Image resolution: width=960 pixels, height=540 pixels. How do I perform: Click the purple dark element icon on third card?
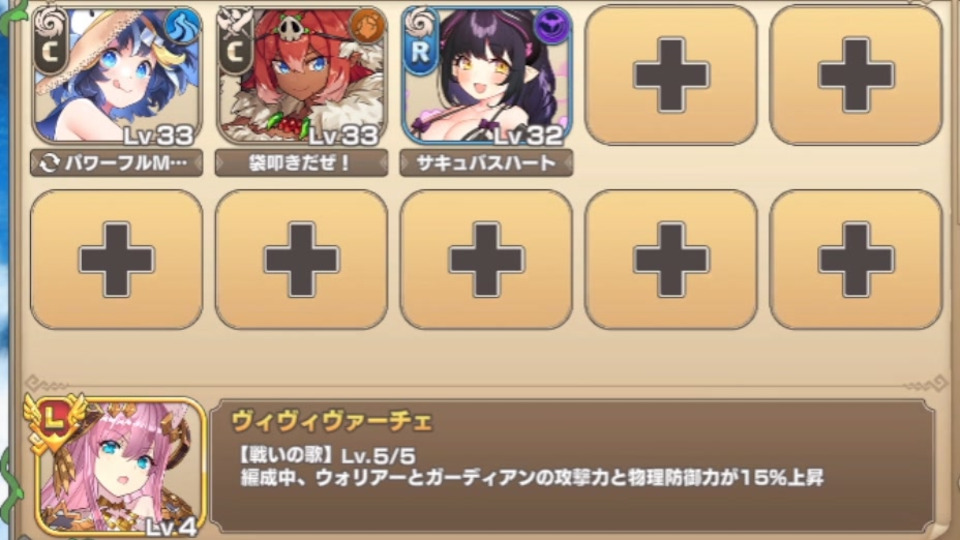point(552,26)
